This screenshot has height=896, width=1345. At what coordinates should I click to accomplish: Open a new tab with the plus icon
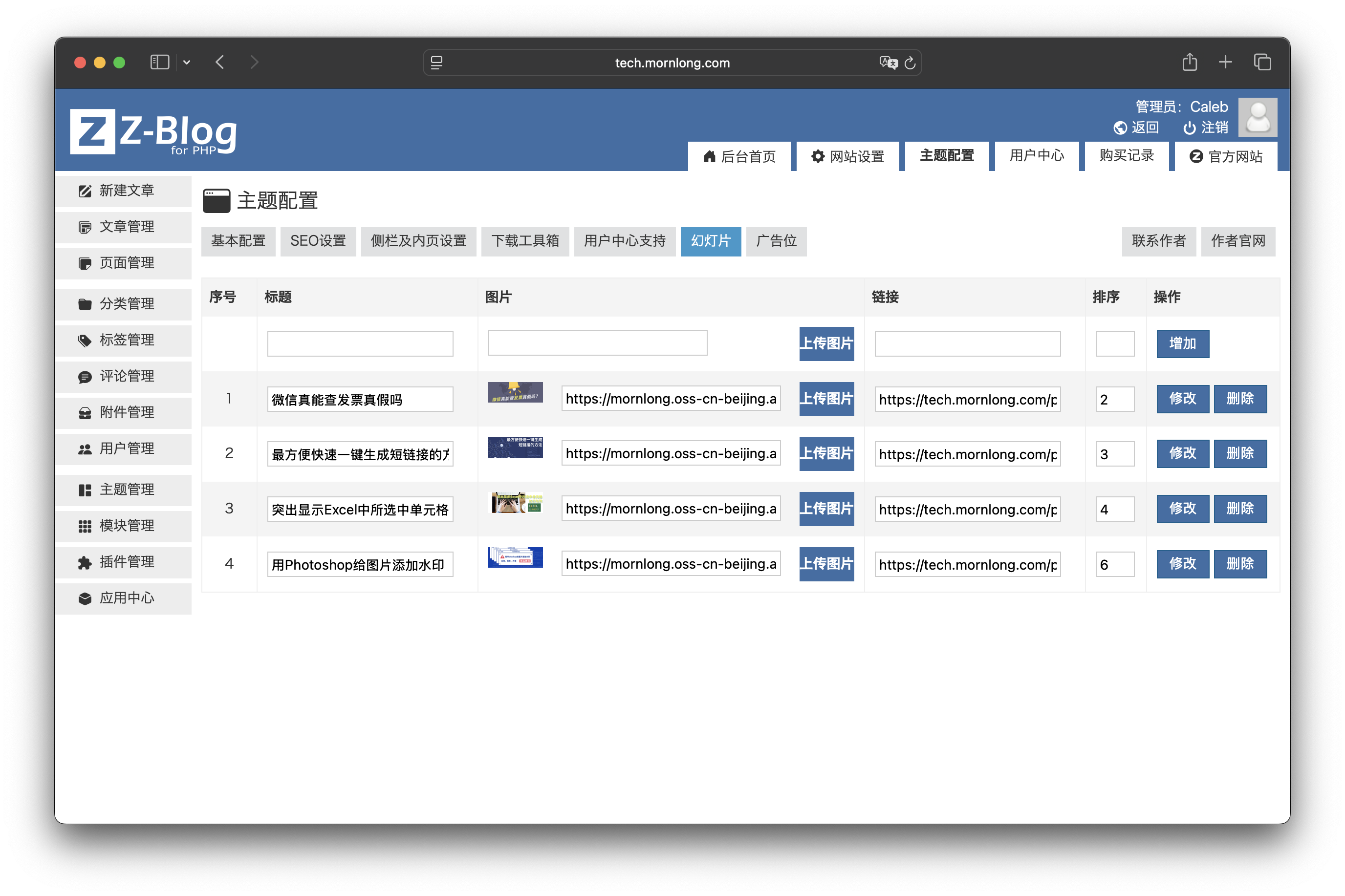tap(1225, 62)
